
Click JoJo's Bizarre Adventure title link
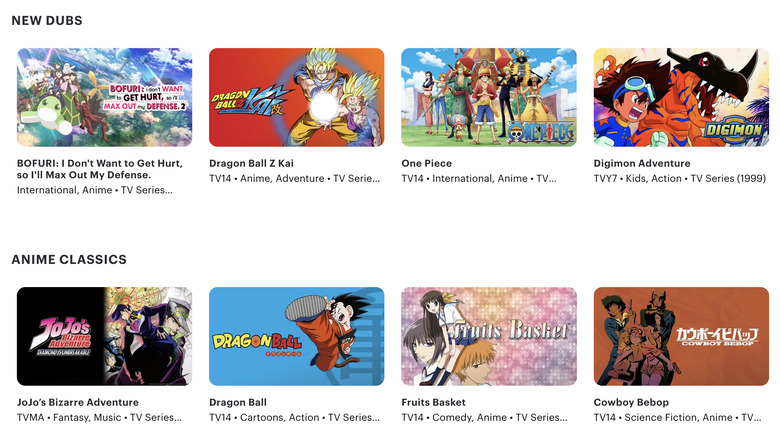(78, 402)
